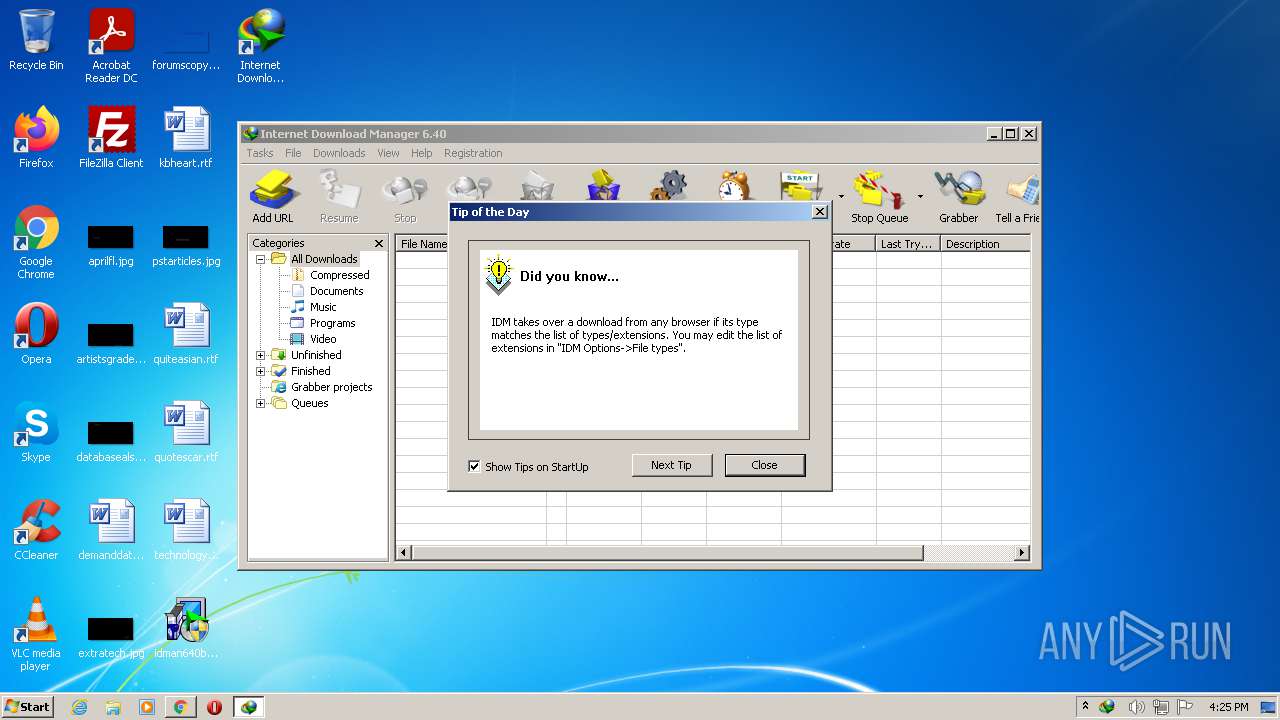The width and height of the screenshot is (1280, 720).
Task: Select the Acrobat Reader DC desktop icon
Action: [111, 46]
